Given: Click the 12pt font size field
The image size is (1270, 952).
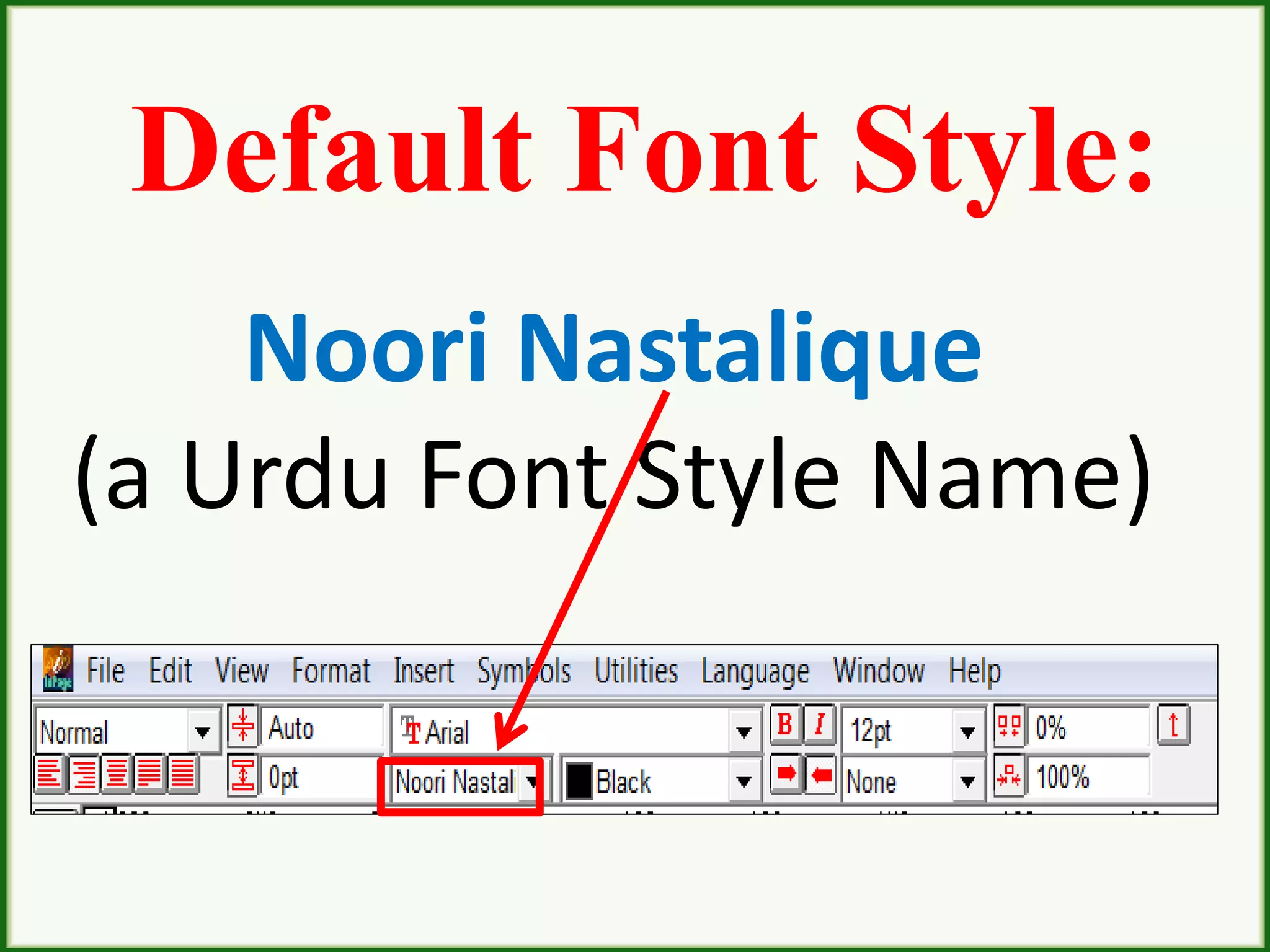Looking at the screenshot, I should 898,731.
